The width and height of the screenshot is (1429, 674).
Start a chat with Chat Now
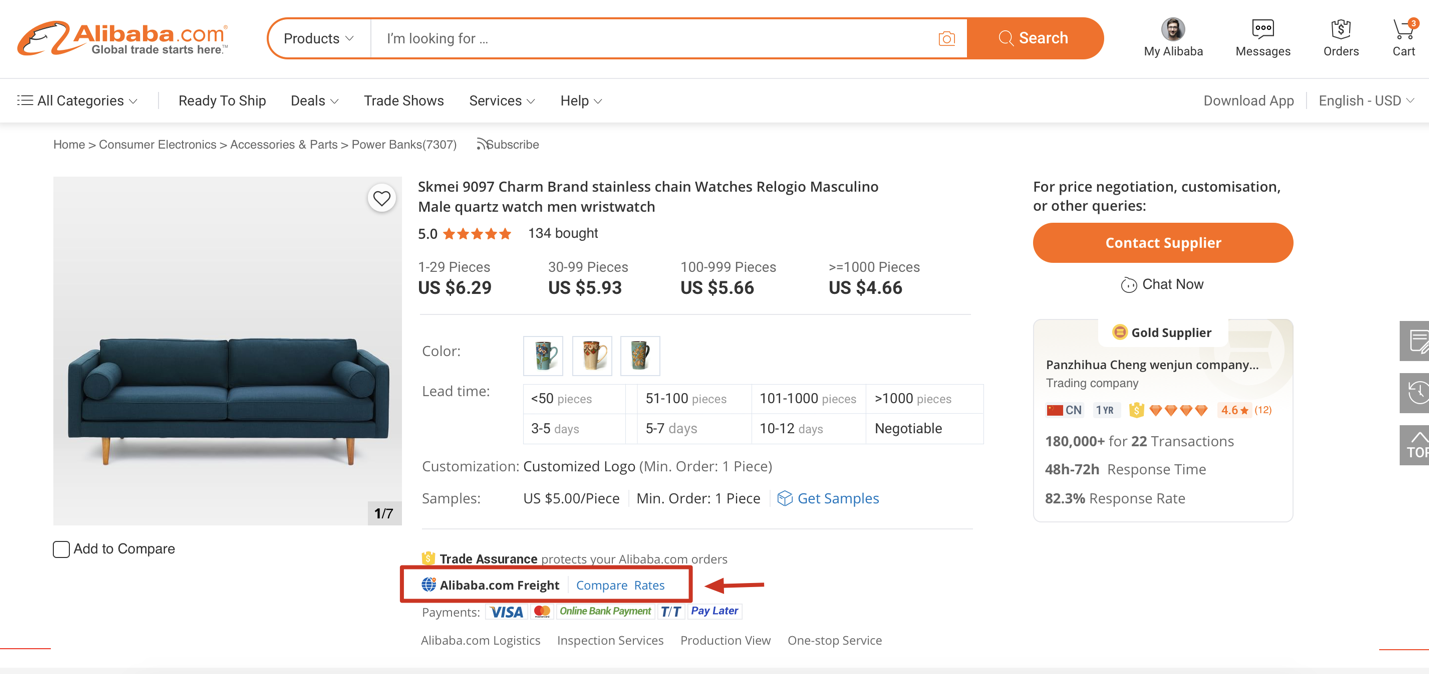pyautogui.click(x=1162, y=285)
